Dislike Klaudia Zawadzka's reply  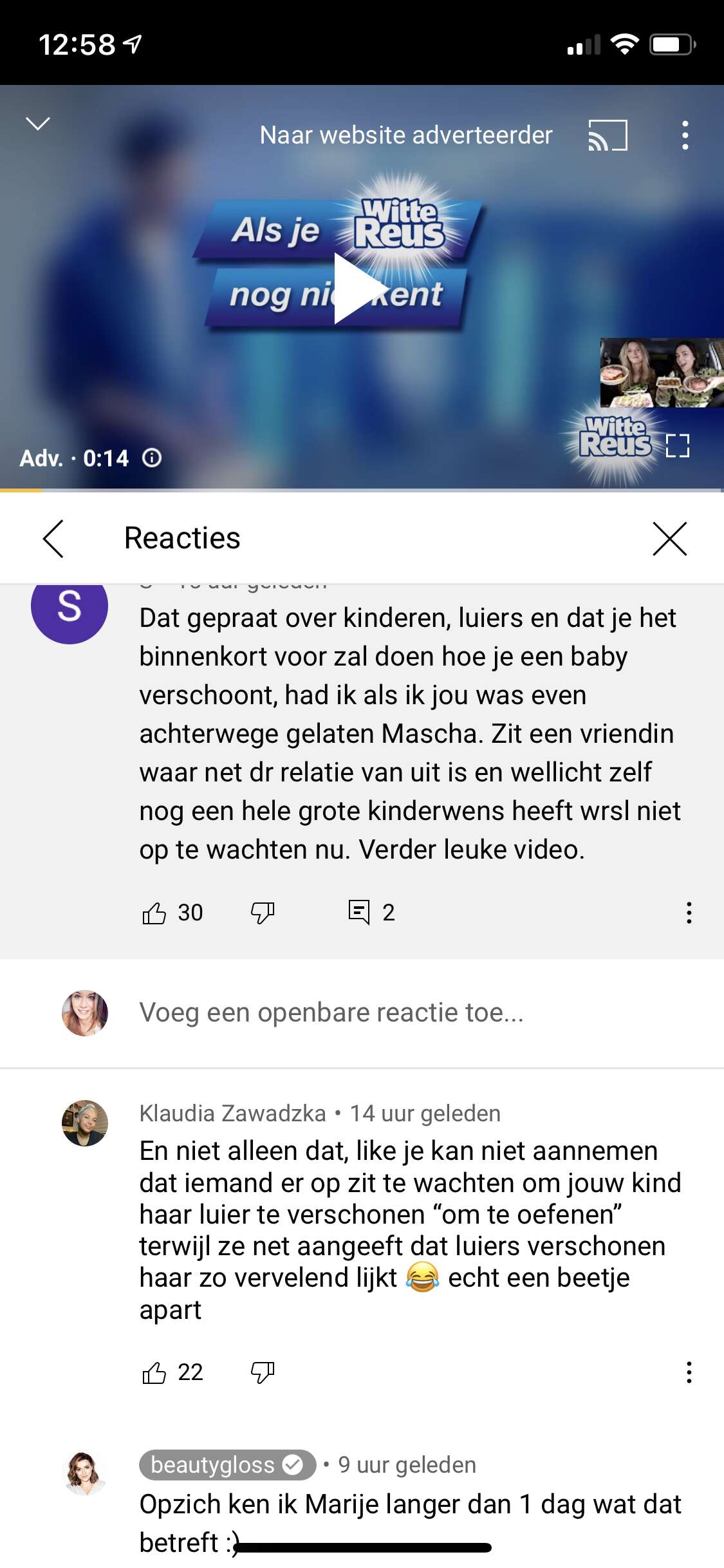point(263,1372)
